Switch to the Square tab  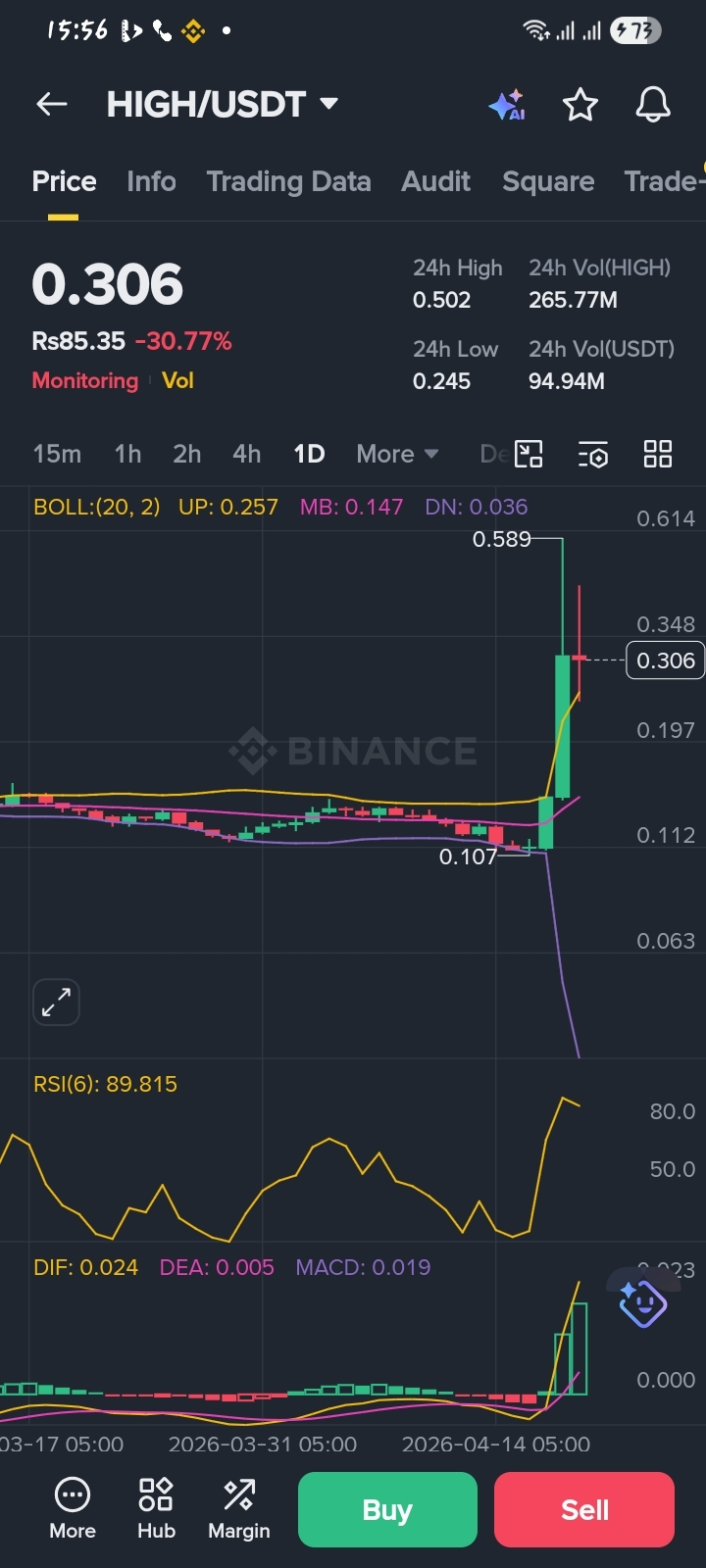[548, 181]
